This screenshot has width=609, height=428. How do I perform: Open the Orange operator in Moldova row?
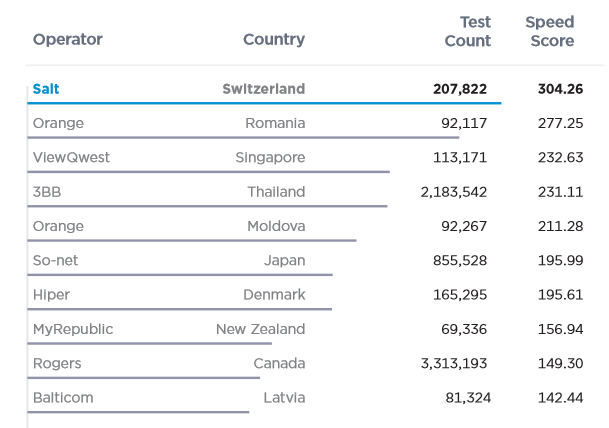point(58,226)
